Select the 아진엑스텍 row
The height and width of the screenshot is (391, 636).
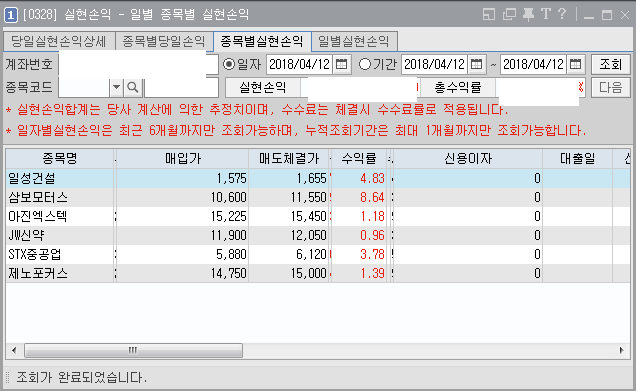point(318,217)
